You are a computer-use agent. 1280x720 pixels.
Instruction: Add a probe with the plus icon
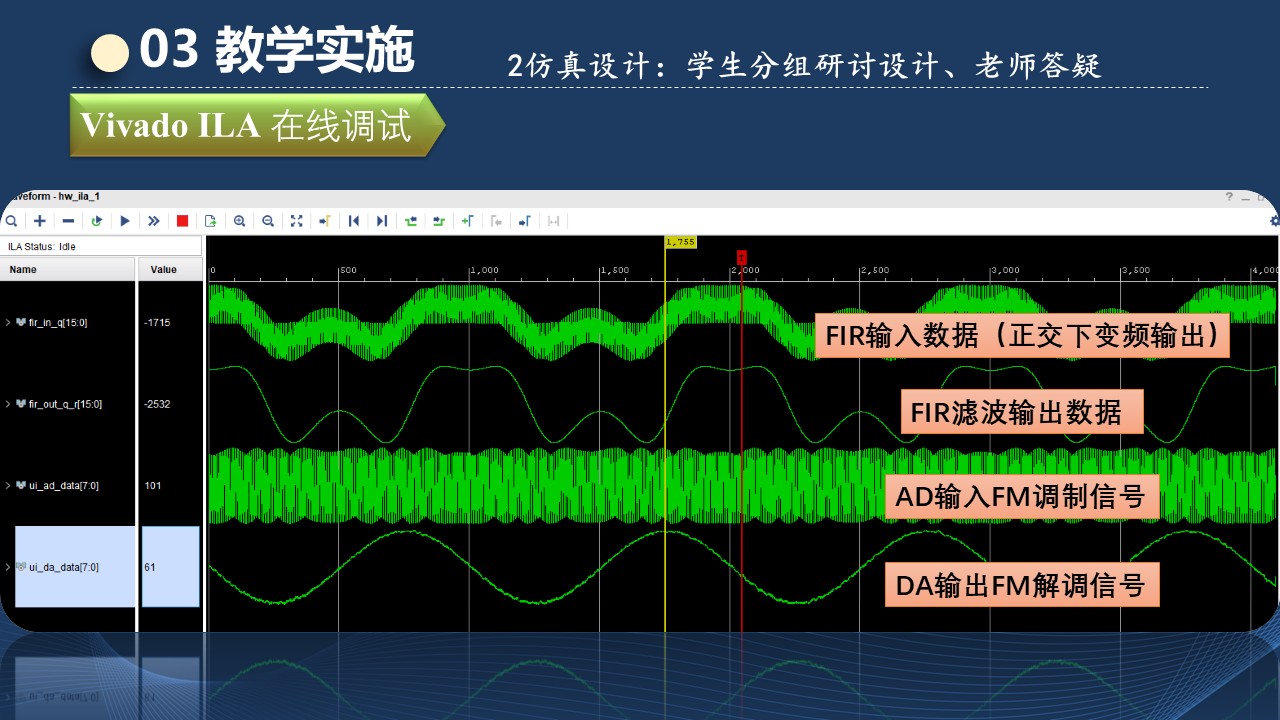40,221
